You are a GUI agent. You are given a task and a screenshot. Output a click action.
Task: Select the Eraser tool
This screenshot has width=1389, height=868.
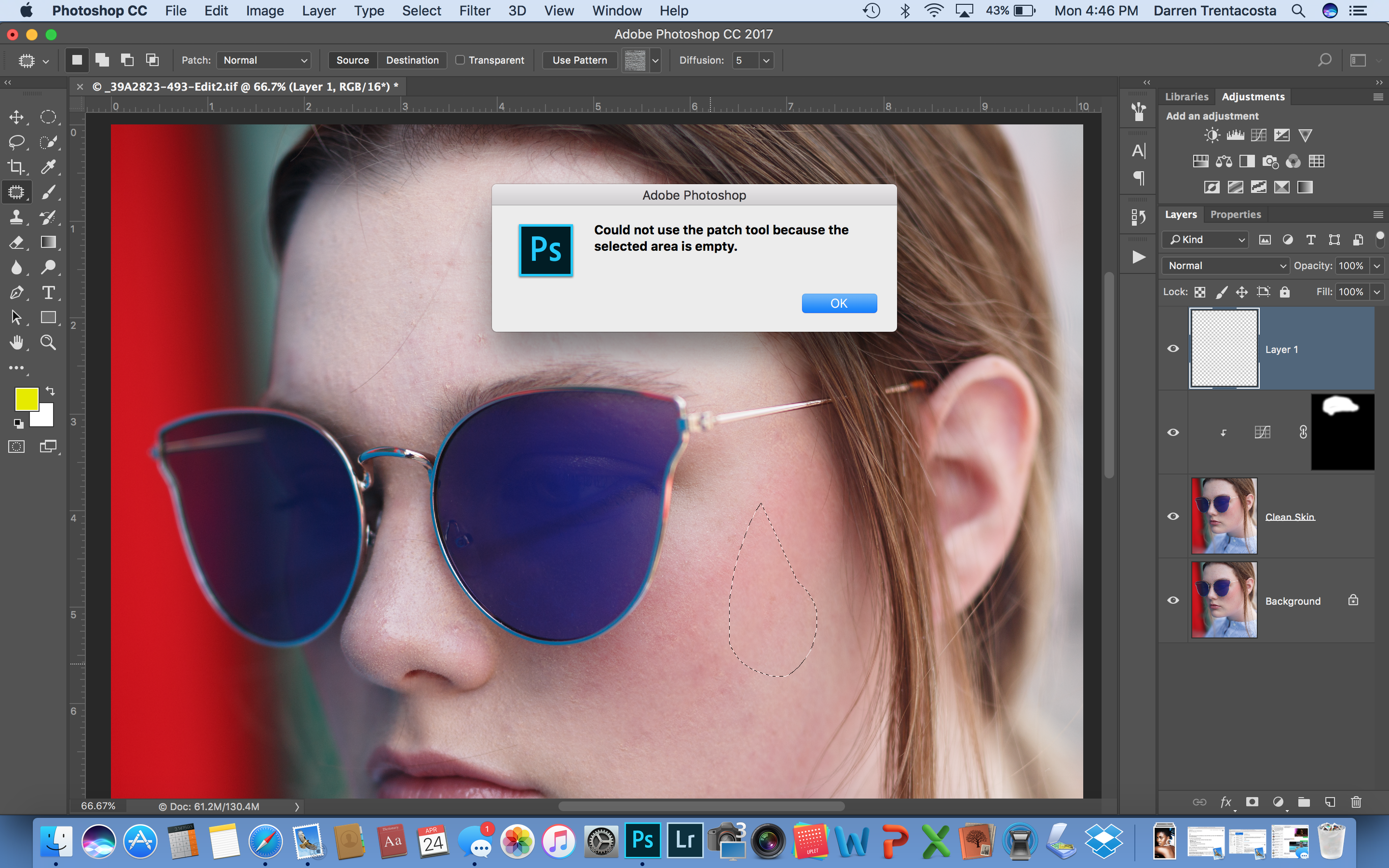(x=16, y=242)
